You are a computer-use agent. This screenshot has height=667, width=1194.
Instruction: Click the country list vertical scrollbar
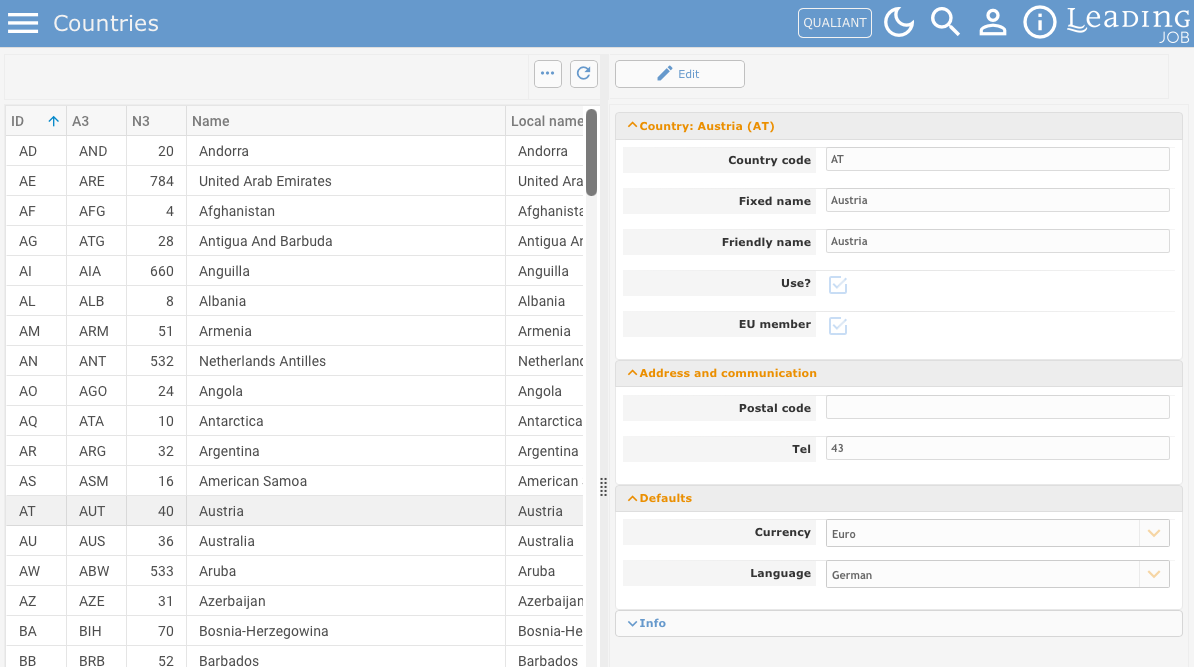[591, 152]
